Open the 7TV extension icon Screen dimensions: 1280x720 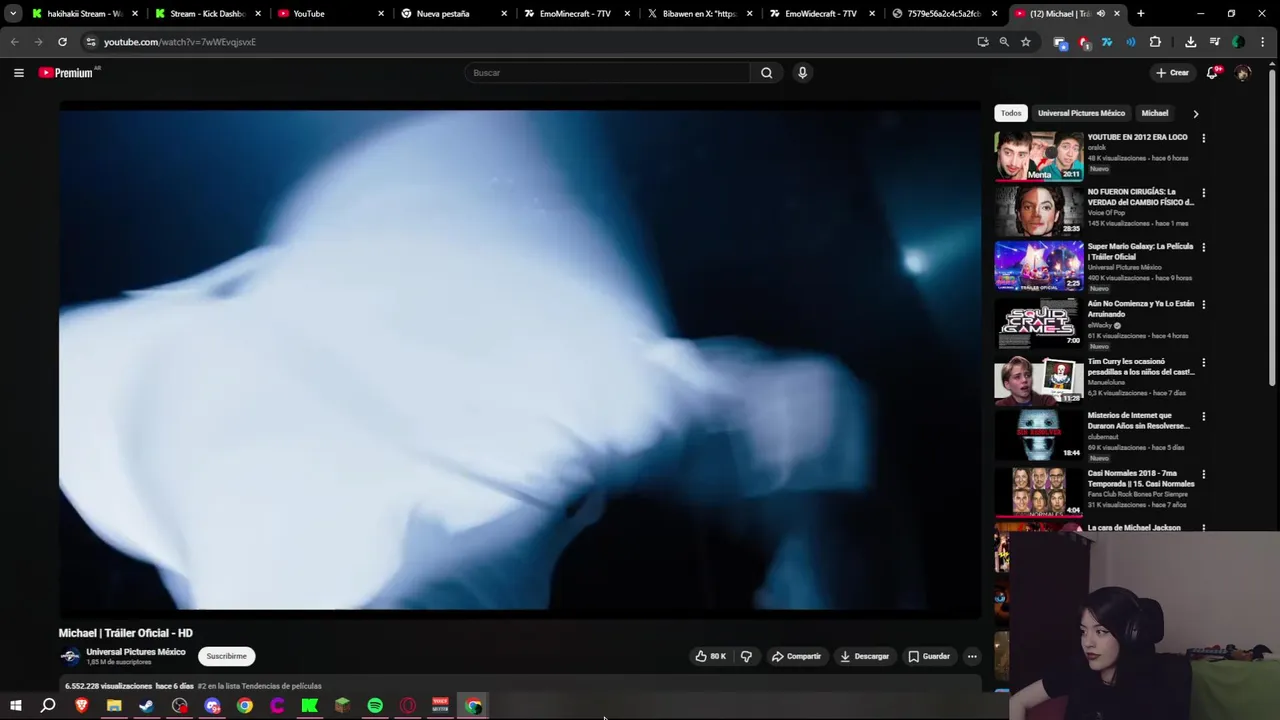(1107, 42)
